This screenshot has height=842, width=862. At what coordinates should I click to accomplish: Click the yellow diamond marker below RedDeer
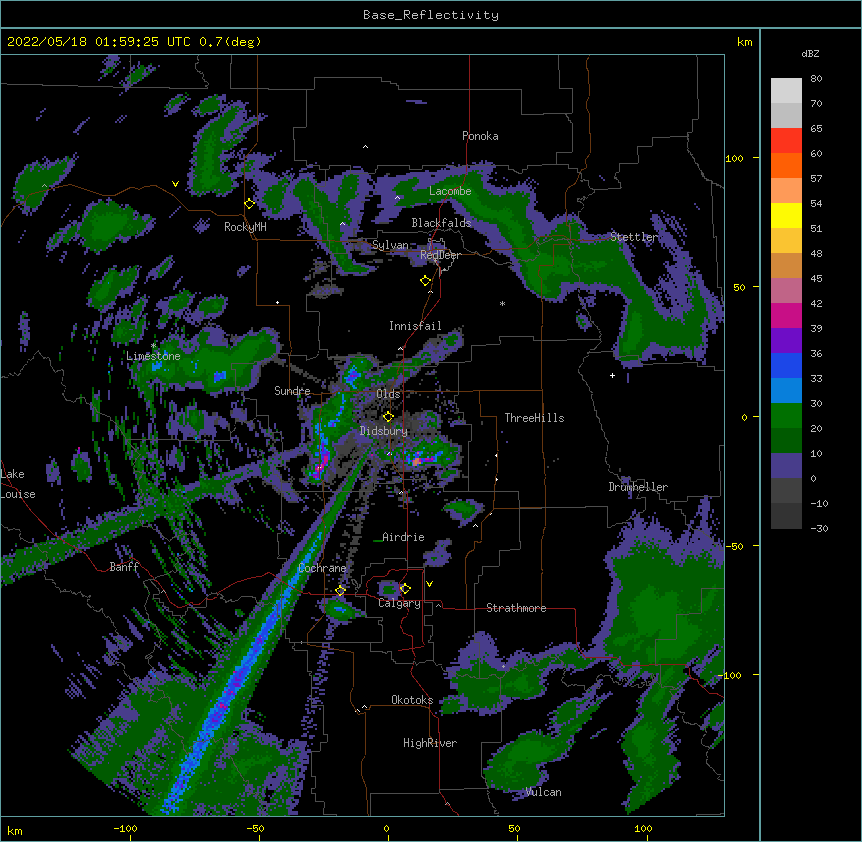click(426, 281)
